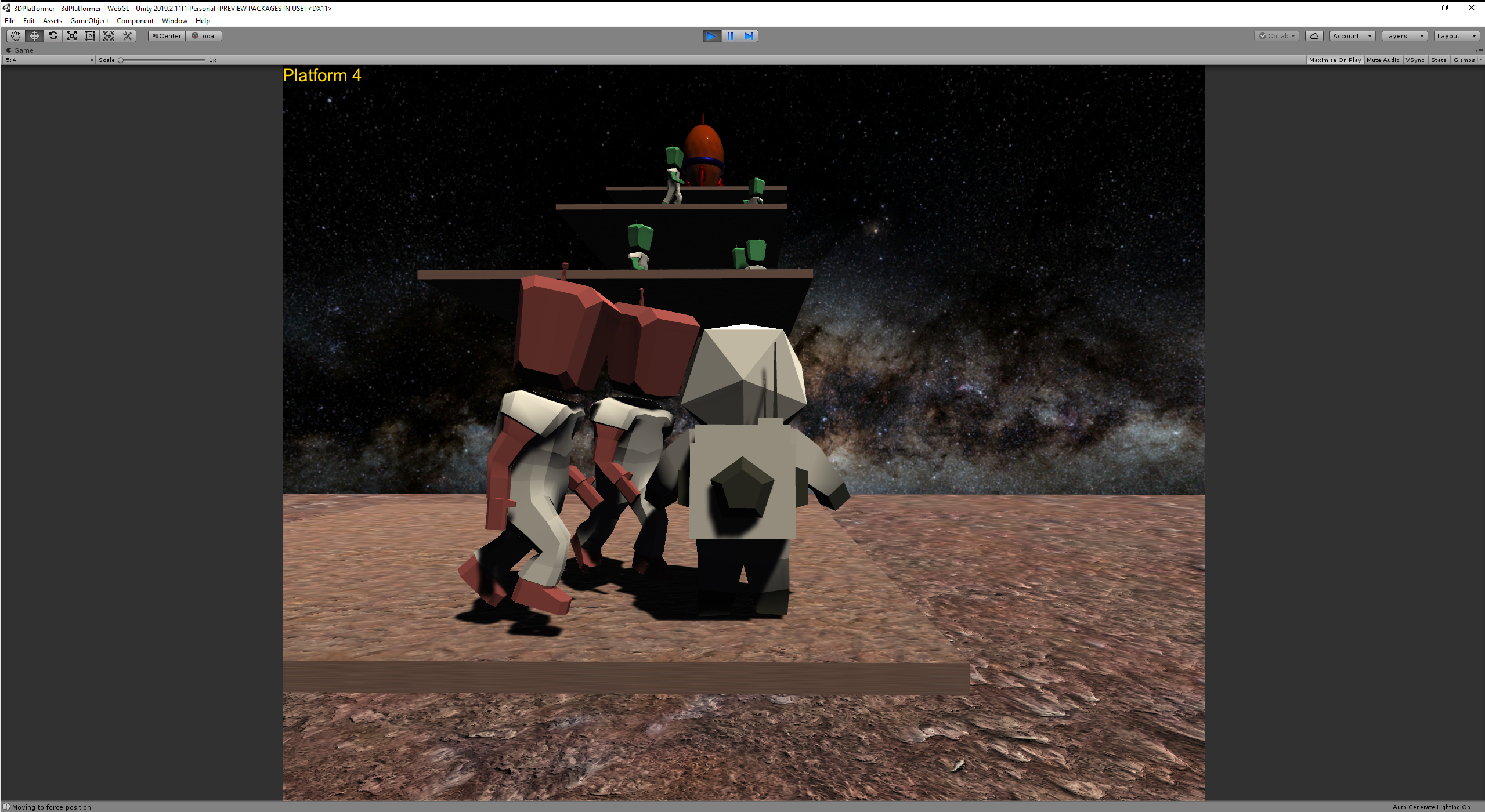Open the Window menu

pyautogui.click(x=174, y=20)
